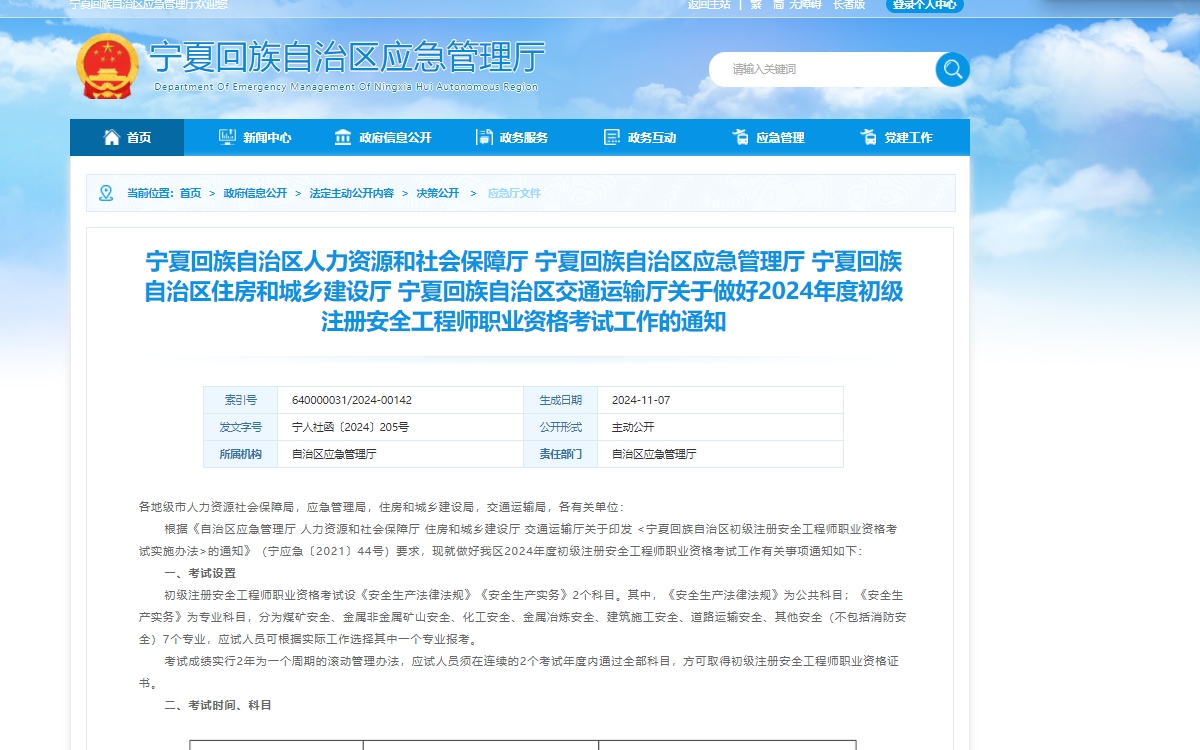The width and height of the screenshot is (1200, 750).
Task: Click the chat icon beside 政务互动
Action: point(610,137)
